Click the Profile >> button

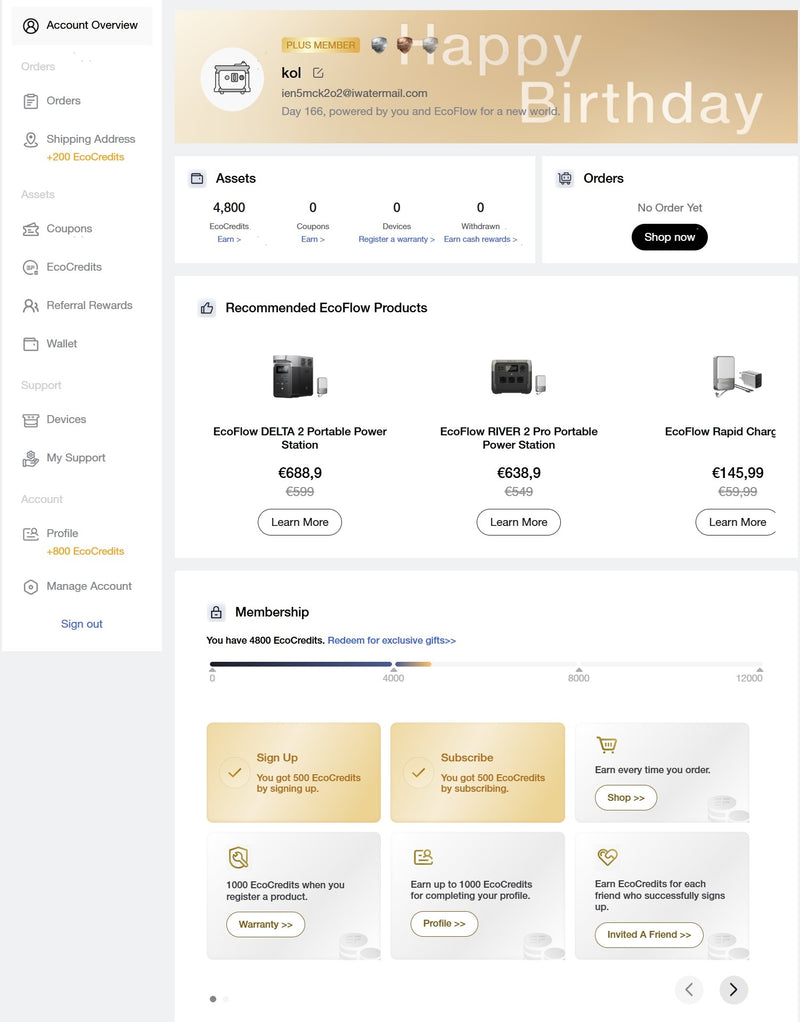(444, 924)
